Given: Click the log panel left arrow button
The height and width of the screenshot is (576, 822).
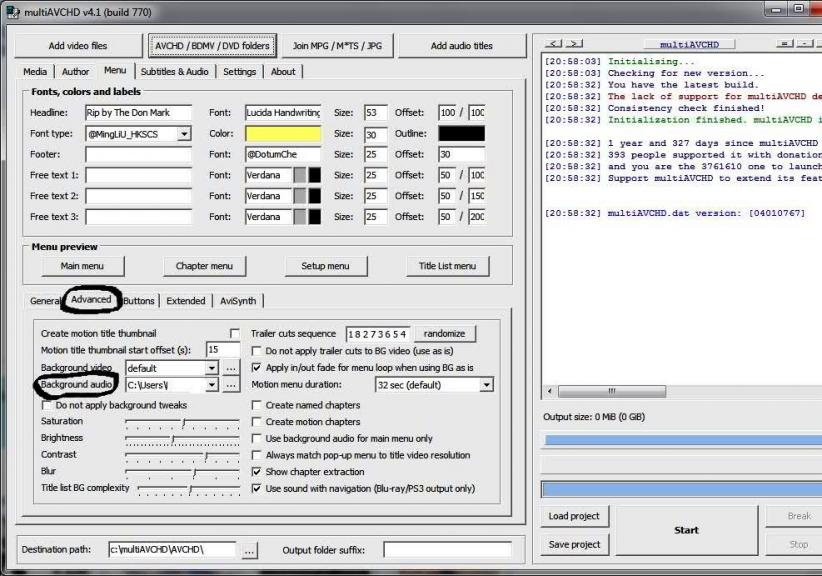Looking at the screenshot, I should 553,44.
